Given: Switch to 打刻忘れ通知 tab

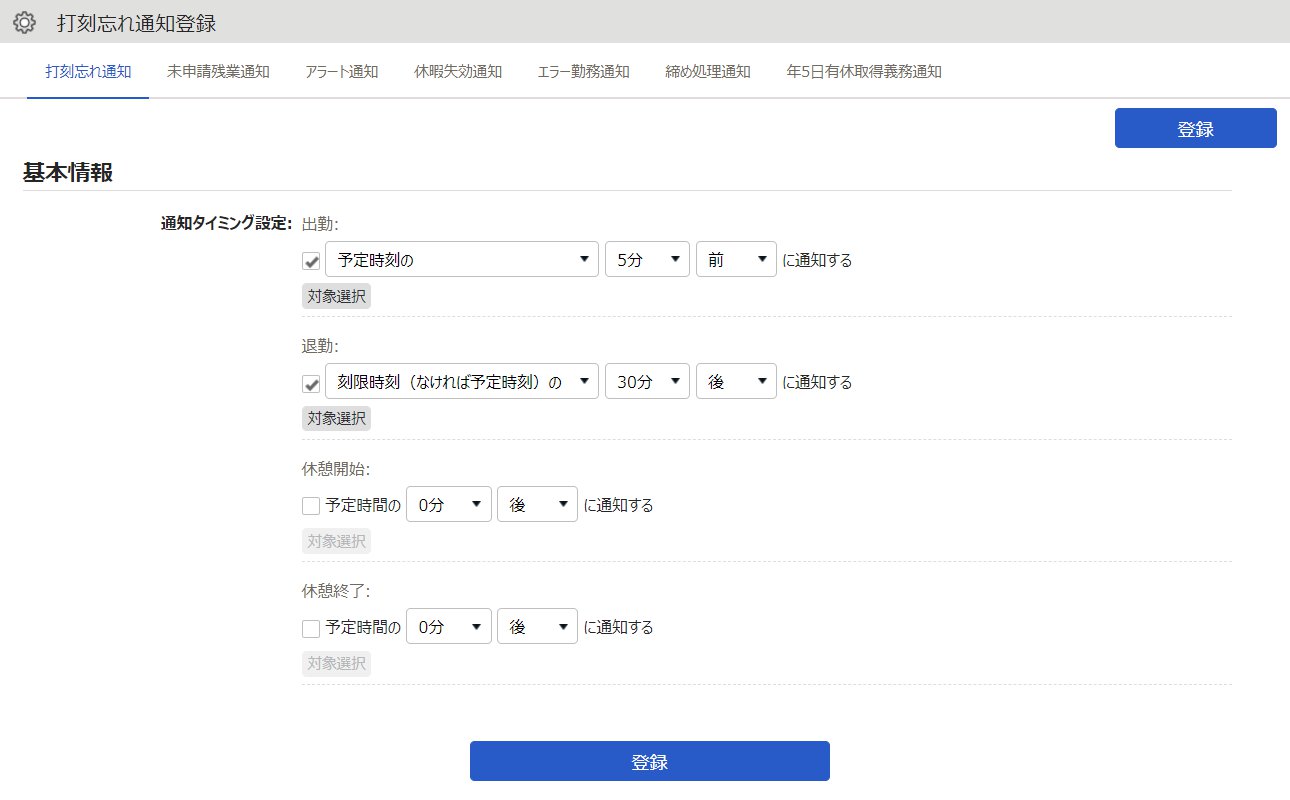Looking at the screenshot, I should (88, 71).
